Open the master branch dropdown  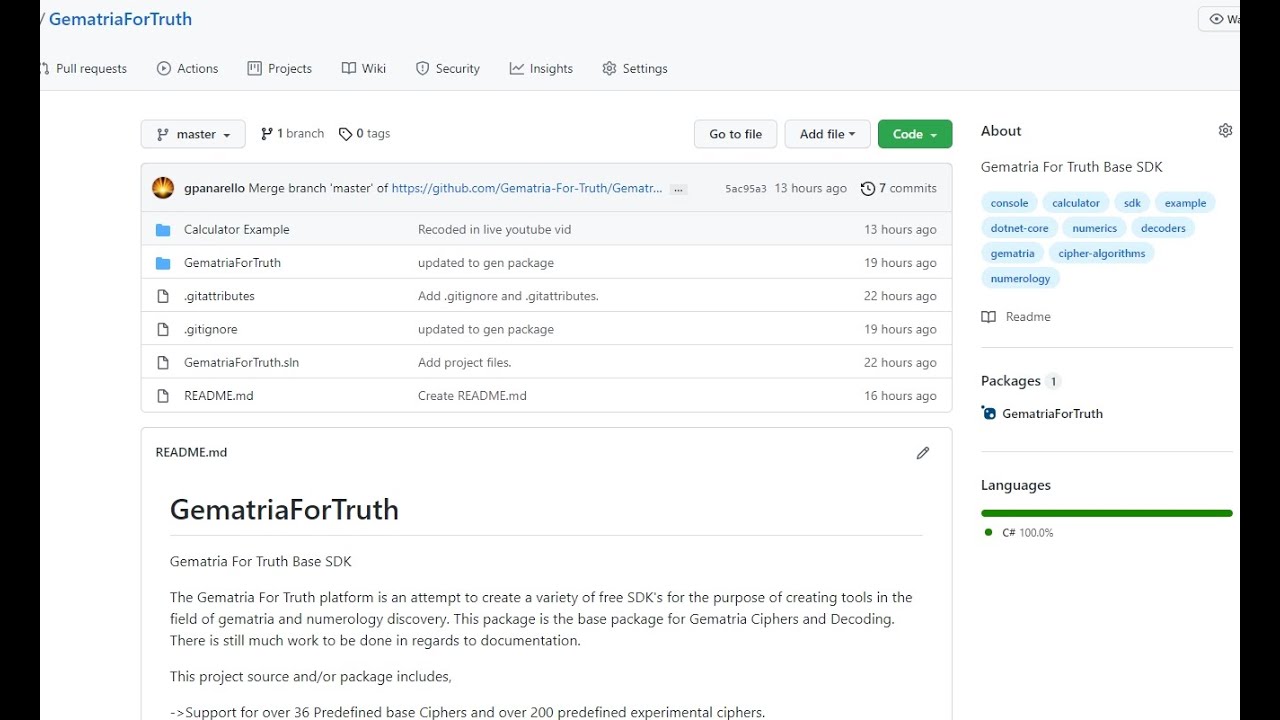coord(193,134)
